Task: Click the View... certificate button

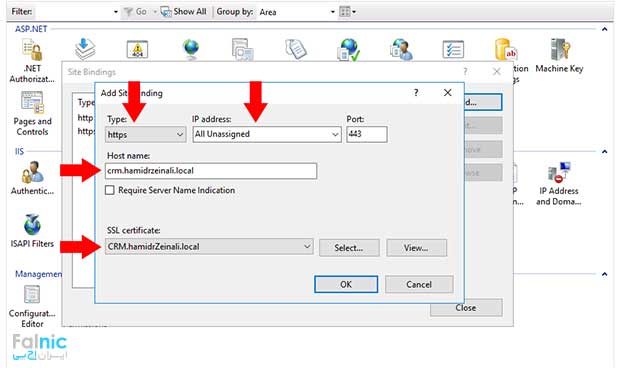Action: click(417, 248)
